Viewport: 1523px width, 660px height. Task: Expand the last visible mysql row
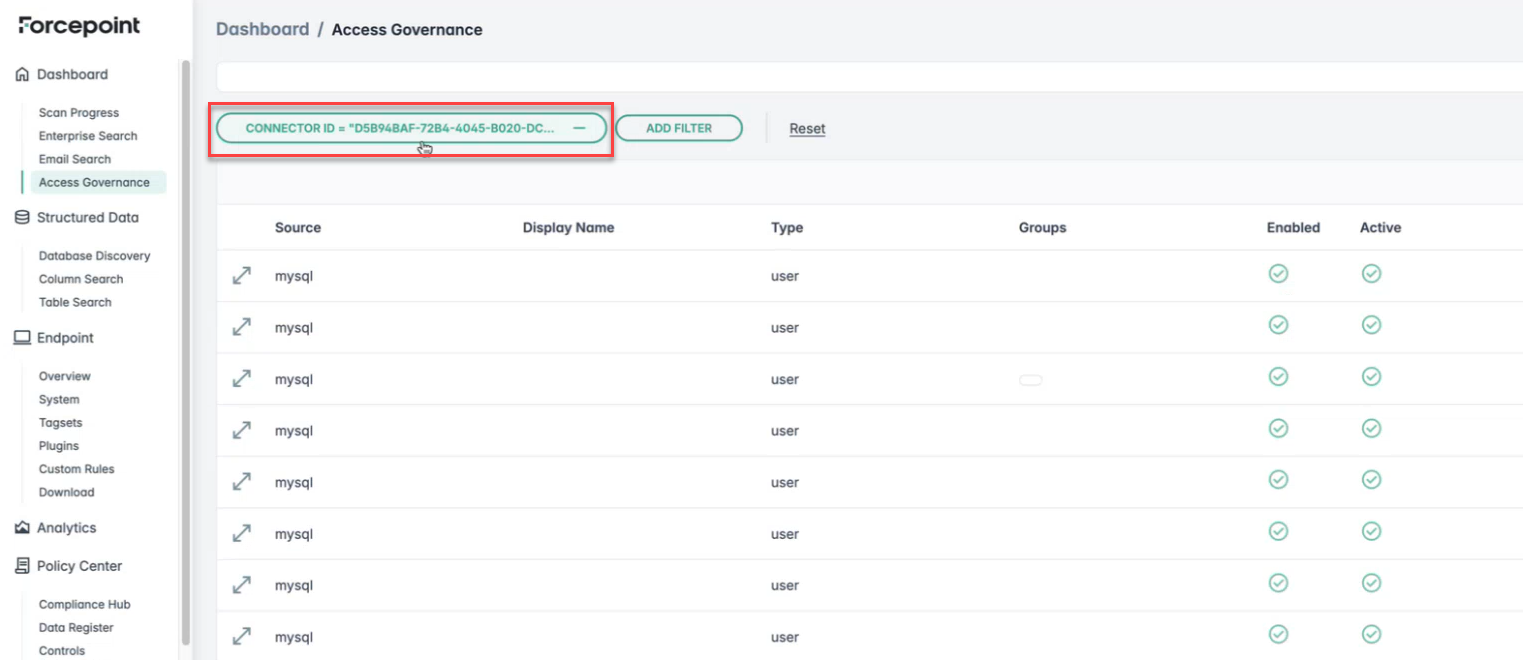(x=241, y=636)
